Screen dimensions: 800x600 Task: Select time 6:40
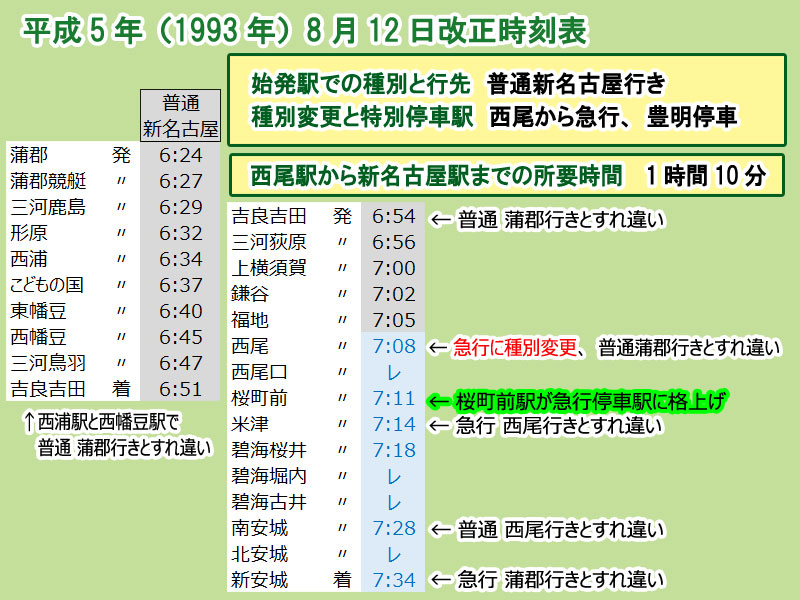[x=181, y=311]
